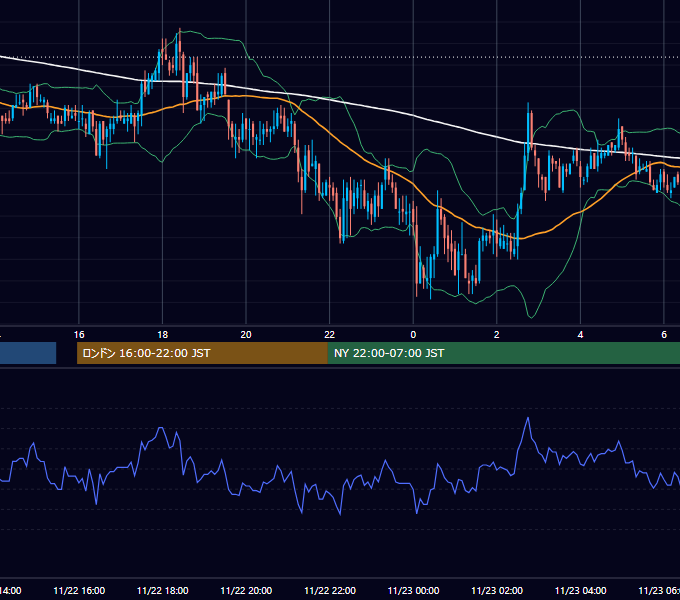Click the 18 hour label on upper axis
This screenshot has height=600, width=680.
pyautogui.click(x=162, y=335)
